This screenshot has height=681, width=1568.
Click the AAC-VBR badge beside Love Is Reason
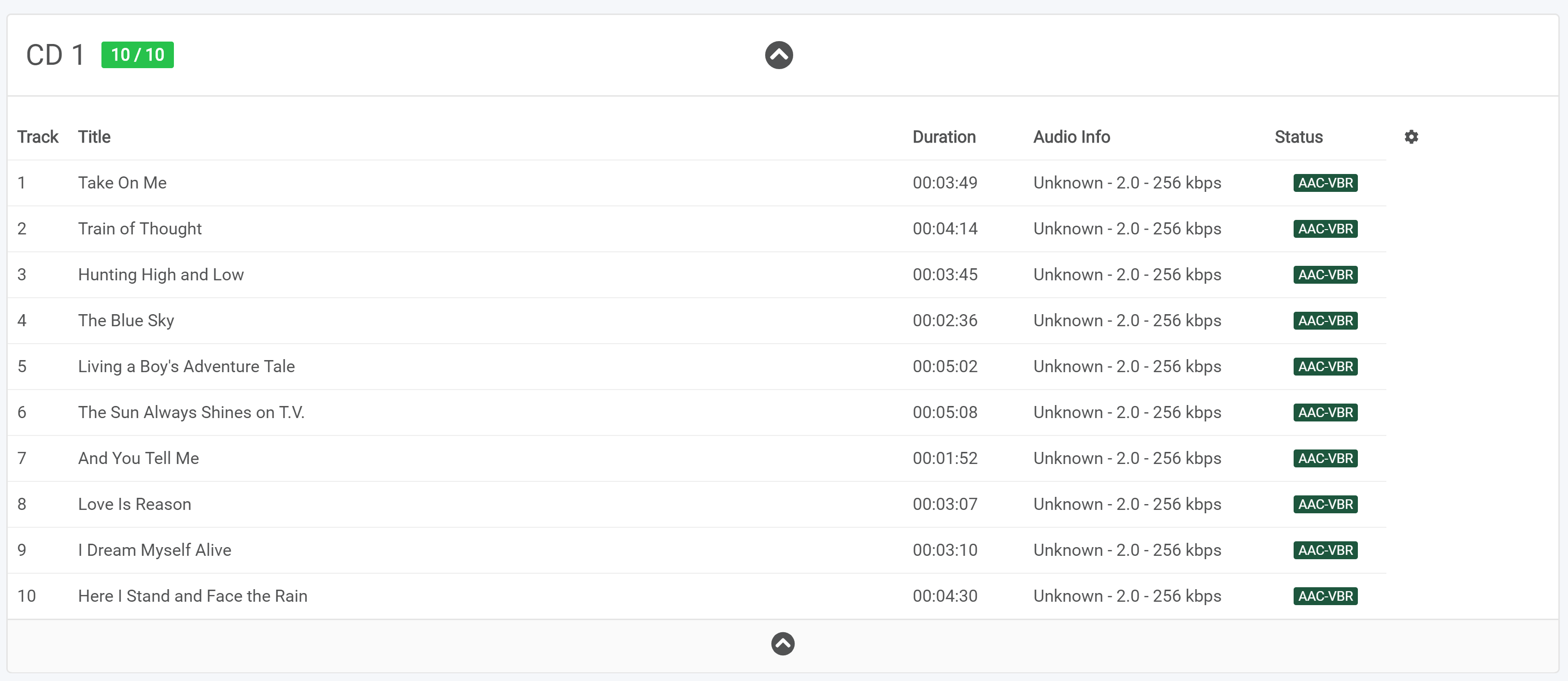(x=1325, y=504)
